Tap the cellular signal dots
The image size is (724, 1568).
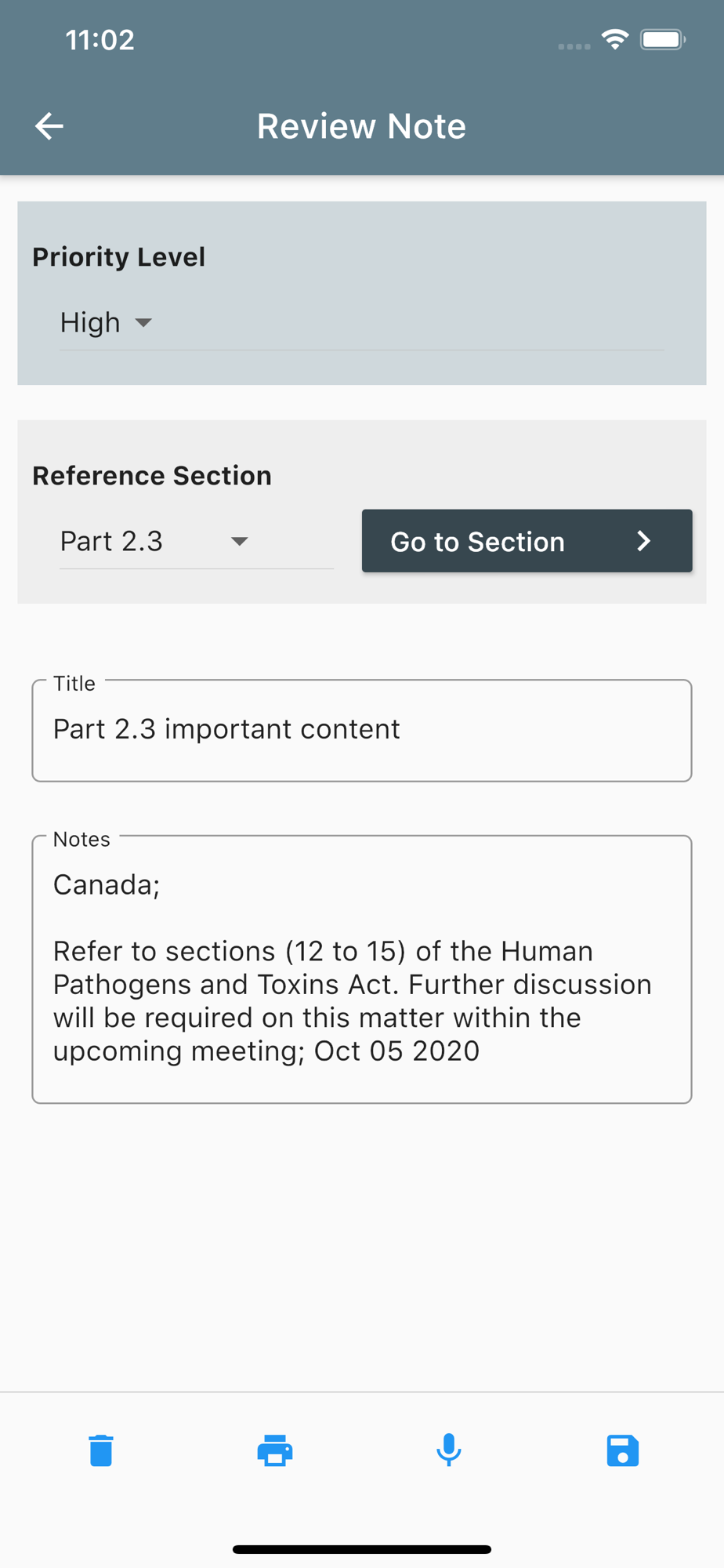click(574, 46)
